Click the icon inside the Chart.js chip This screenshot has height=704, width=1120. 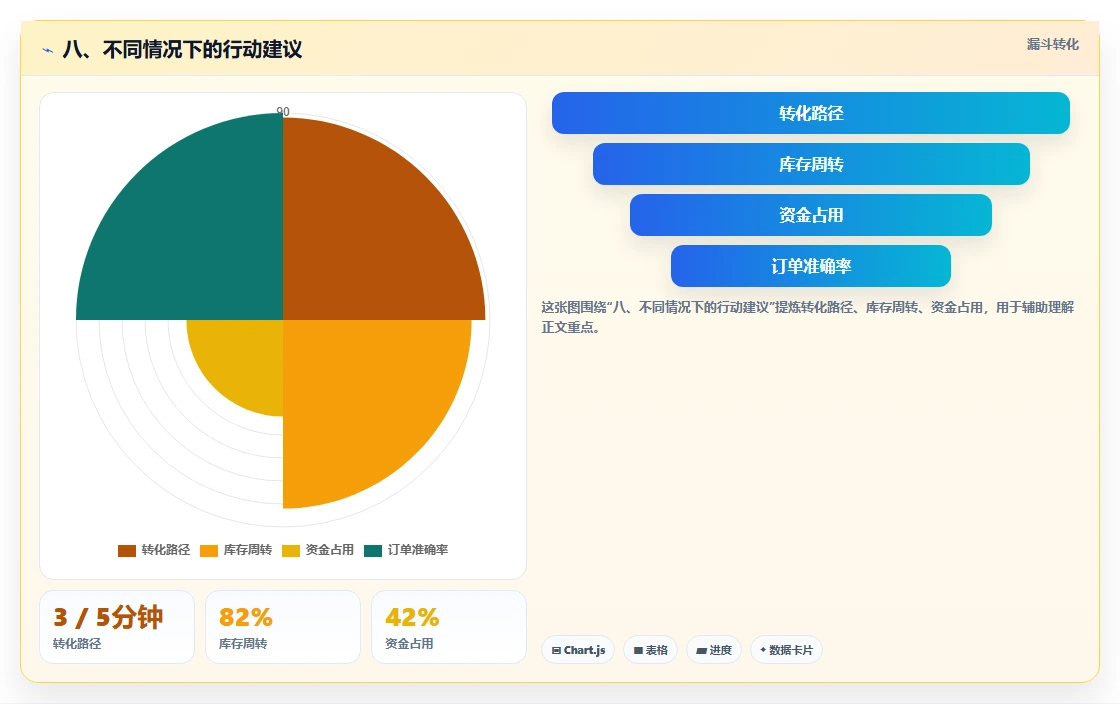[556, 650]
